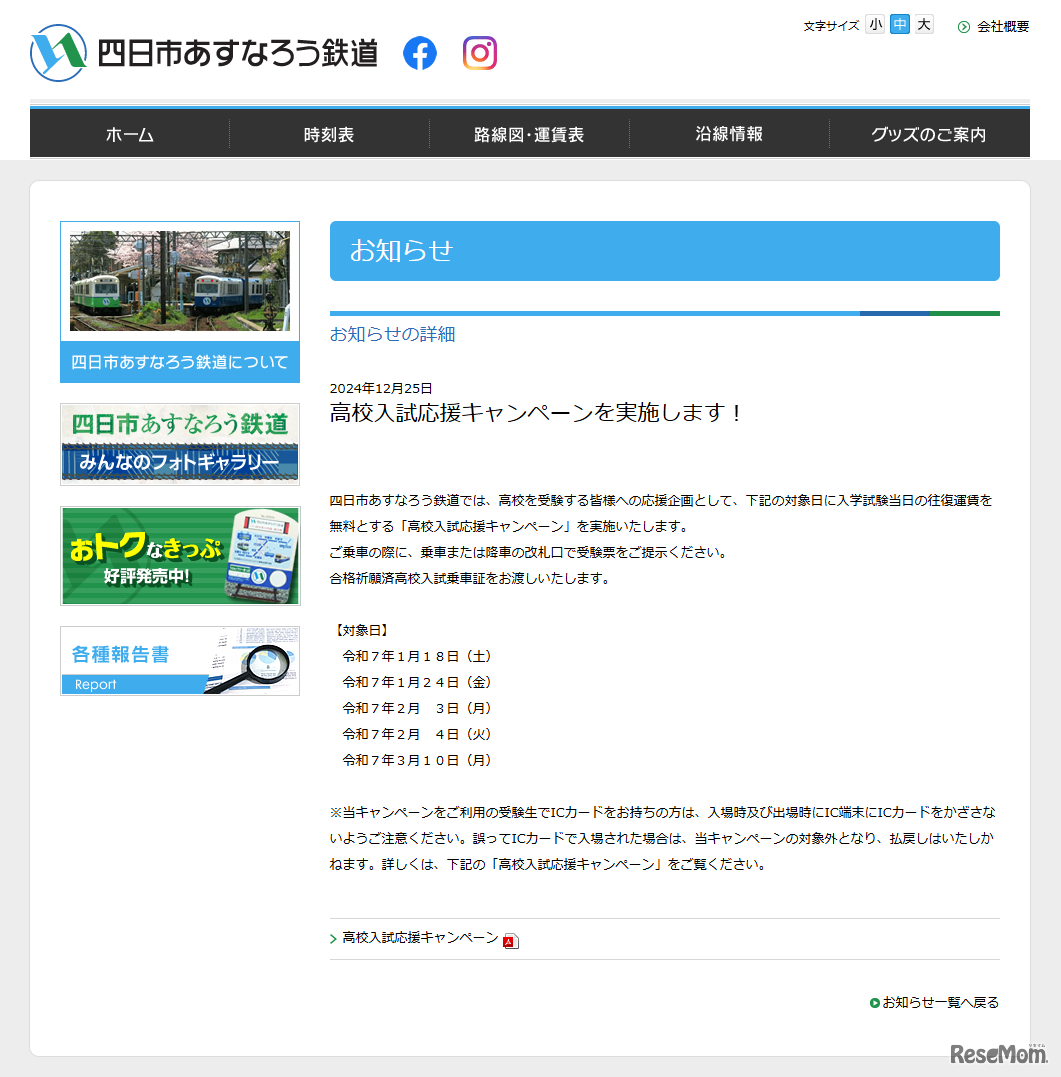Open the ホーム menu item
Viewport: 1061px width, 1077px height.
tap(130, 133)
